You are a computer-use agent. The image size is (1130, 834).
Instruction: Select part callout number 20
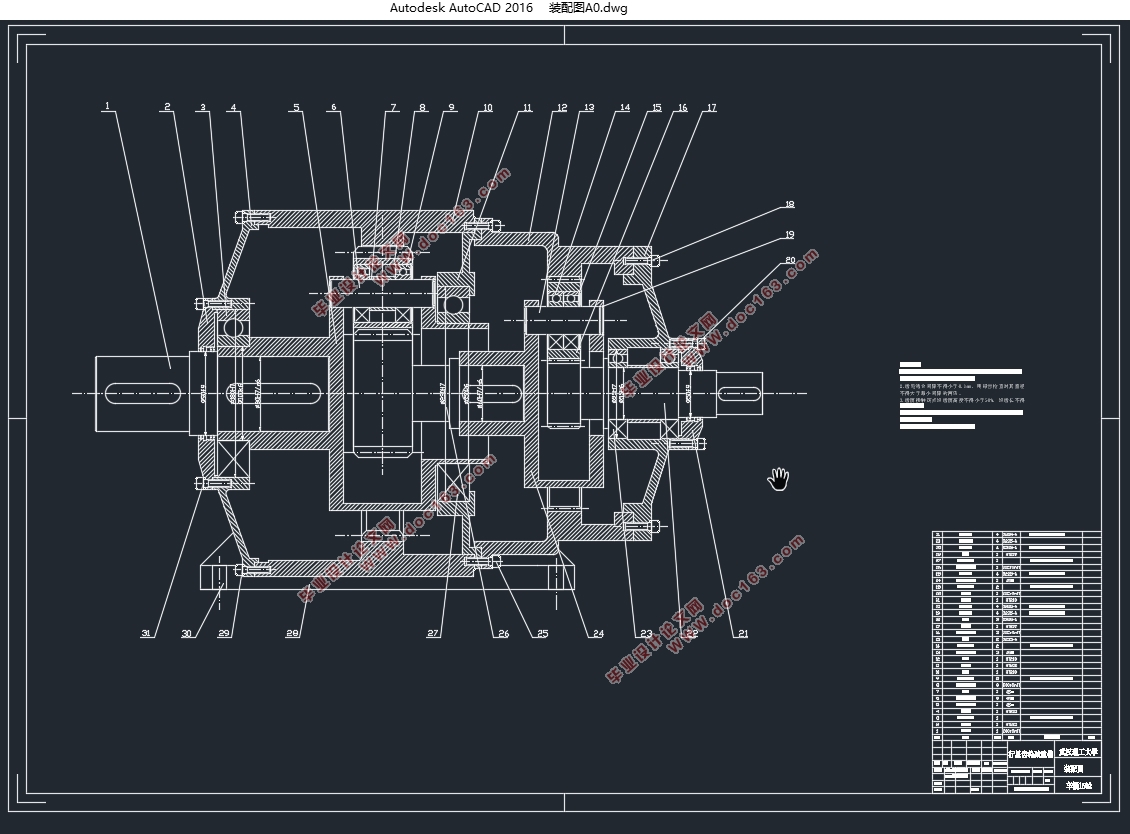pyautogui.click(x=790, y=260)
